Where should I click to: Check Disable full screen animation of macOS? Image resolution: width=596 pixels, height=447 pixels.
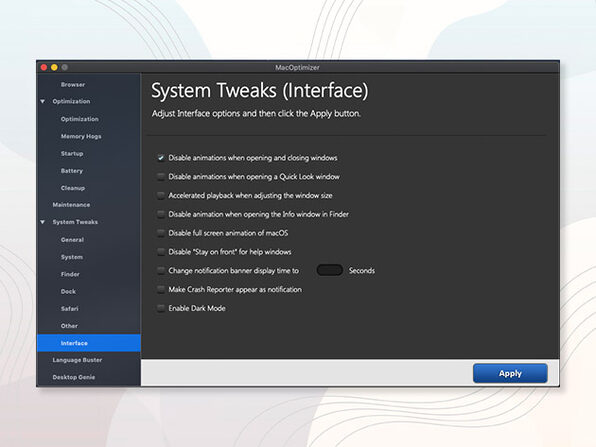coord(161,233)
